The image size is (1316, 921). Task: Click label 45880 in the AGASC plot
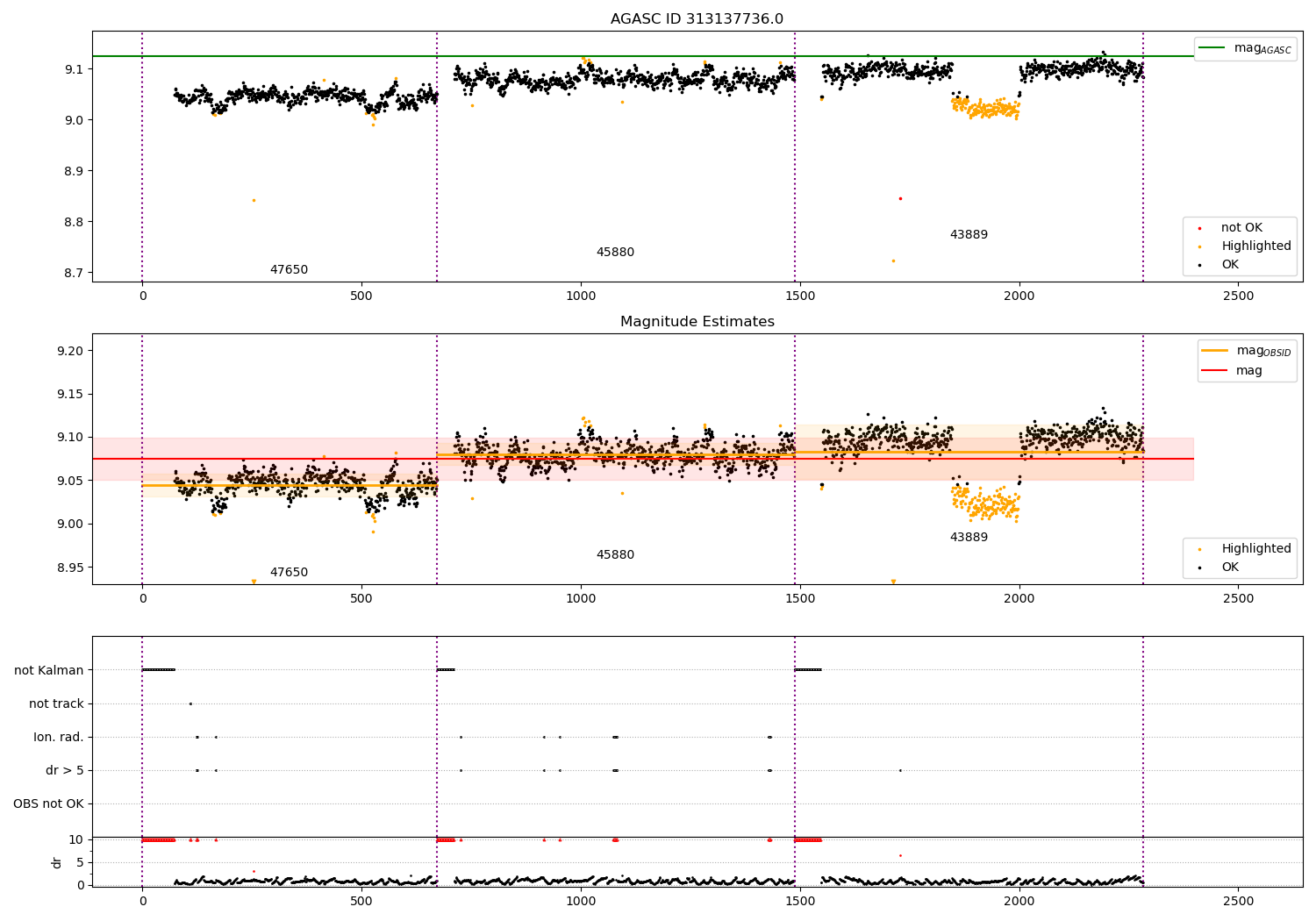coord(615,253)
